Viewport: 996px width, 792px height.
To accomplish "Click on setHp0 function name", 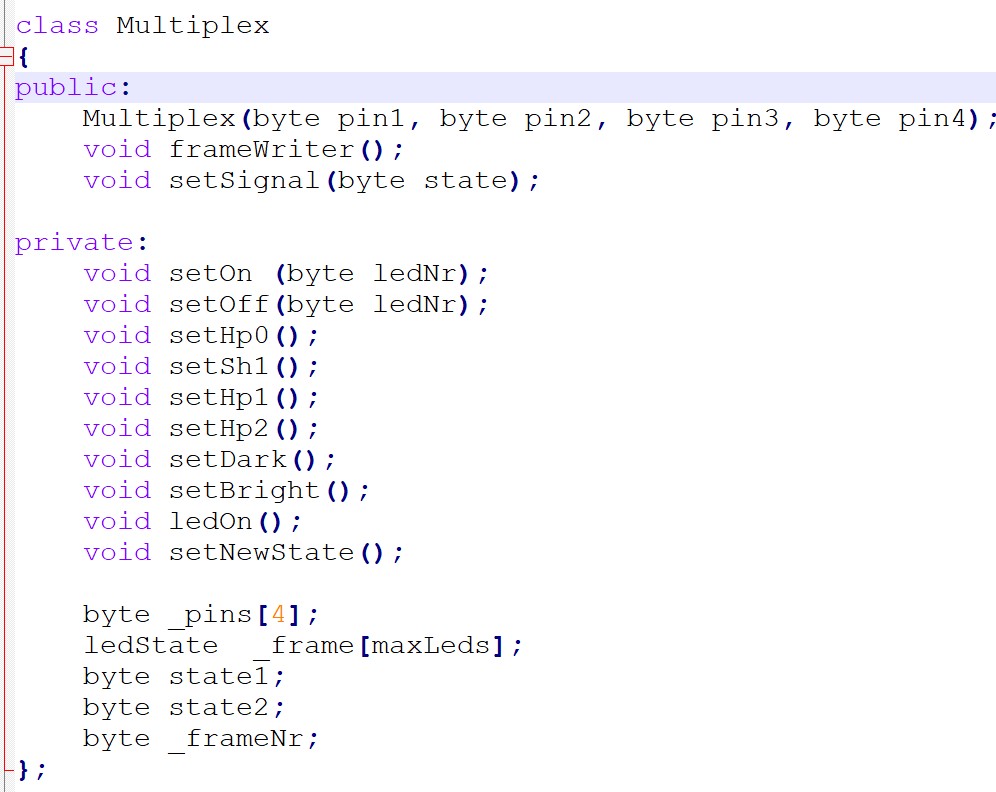I will tap(219, 335).
